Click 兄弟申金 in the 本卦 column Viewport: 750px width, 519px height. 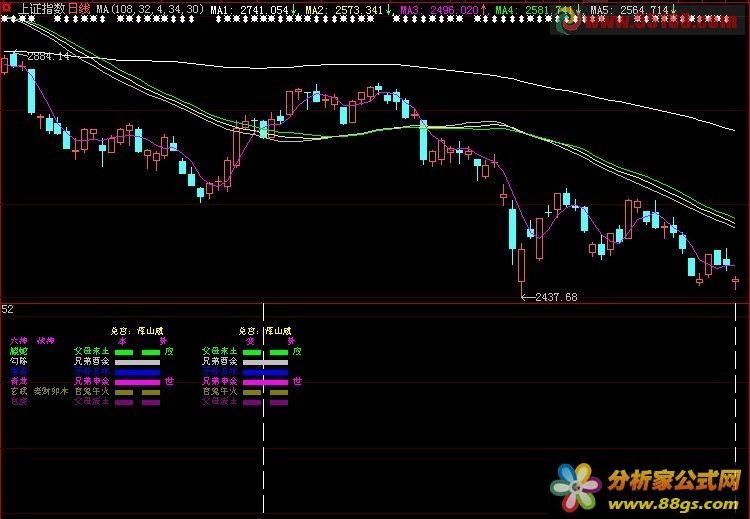(91, 381)
